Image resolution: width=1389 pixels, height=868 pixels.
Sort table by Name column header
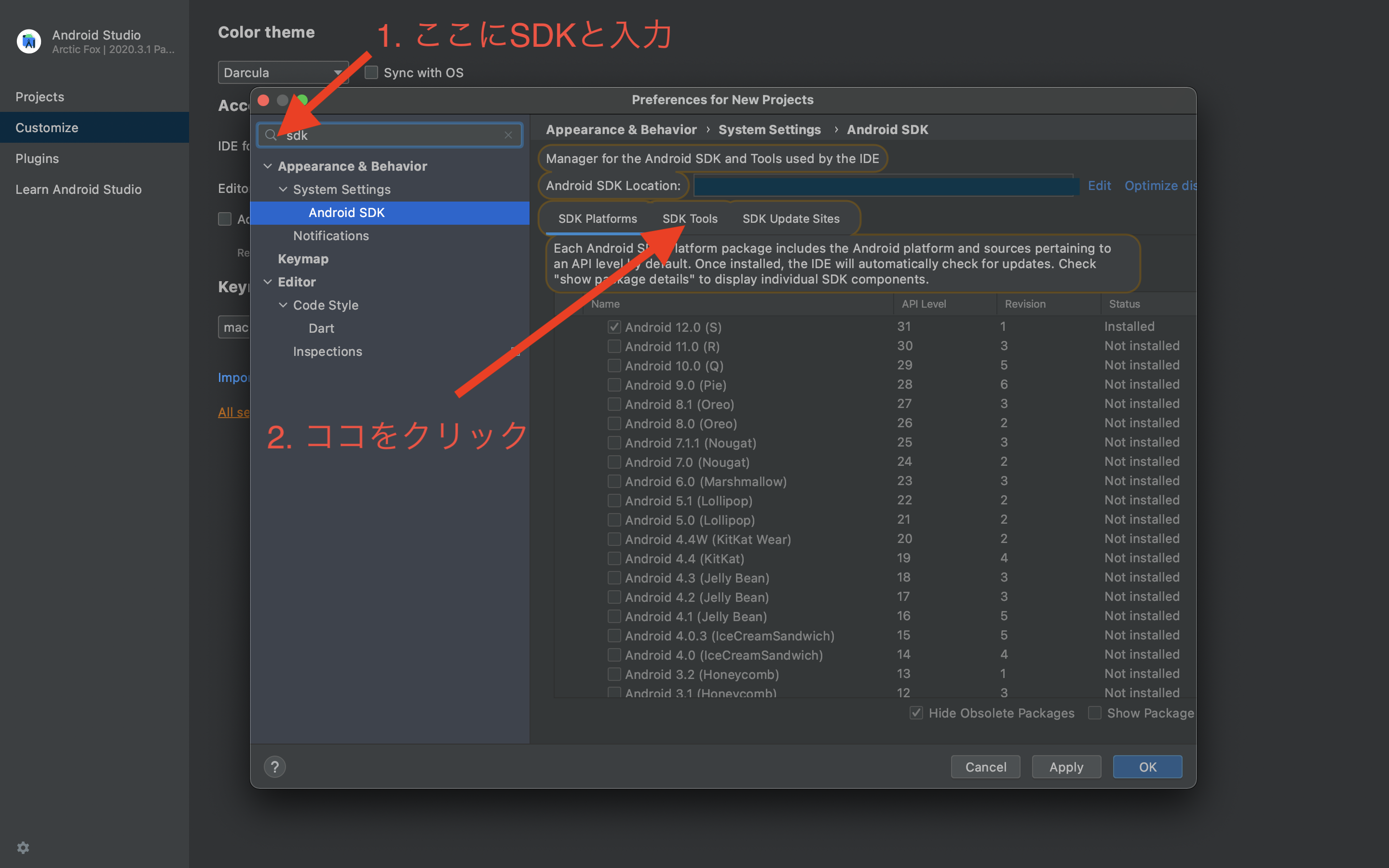click(x=737, y=304)
